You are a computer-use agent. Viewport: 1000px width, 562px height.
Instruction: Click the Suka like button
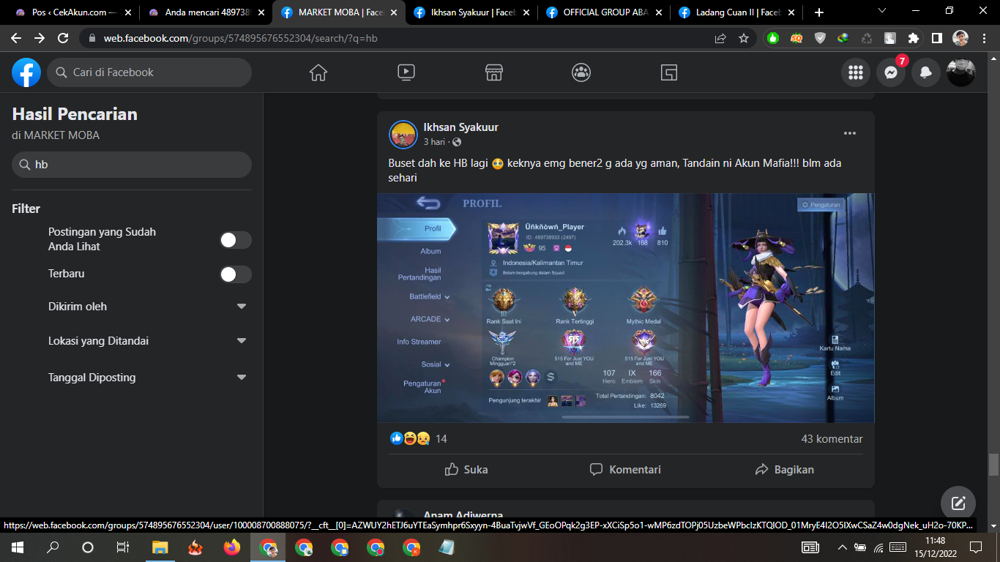coord(466,470)
